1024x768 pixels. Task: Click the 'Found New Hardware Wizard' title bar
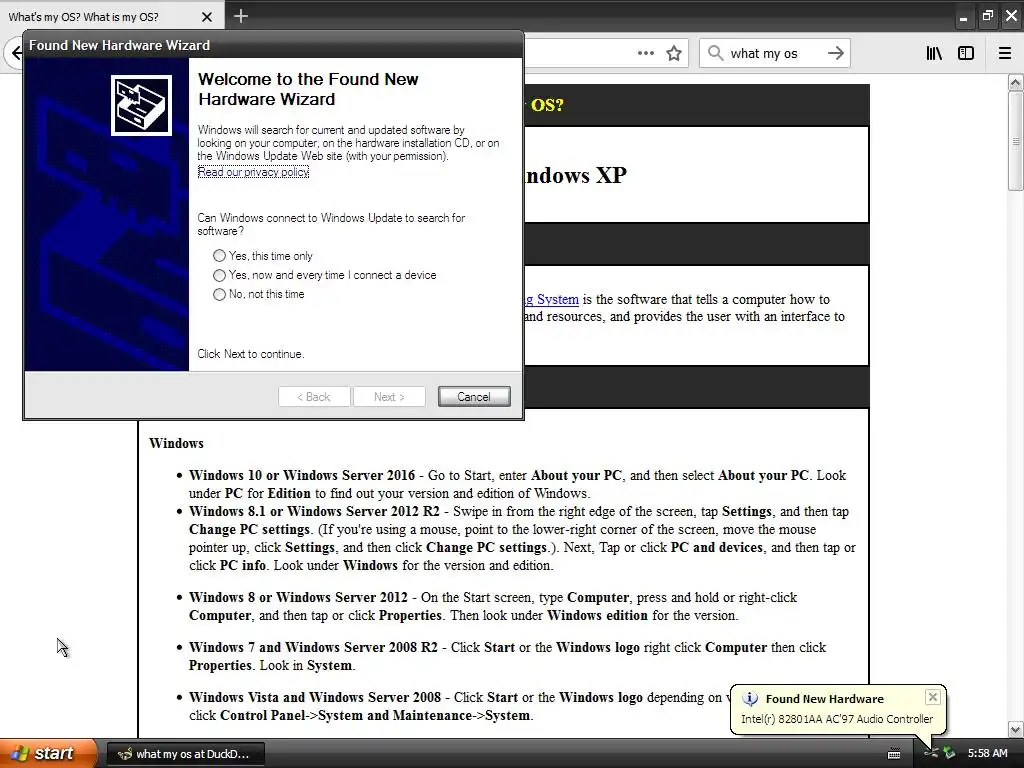pyautogui.click(x=274, y=45)
